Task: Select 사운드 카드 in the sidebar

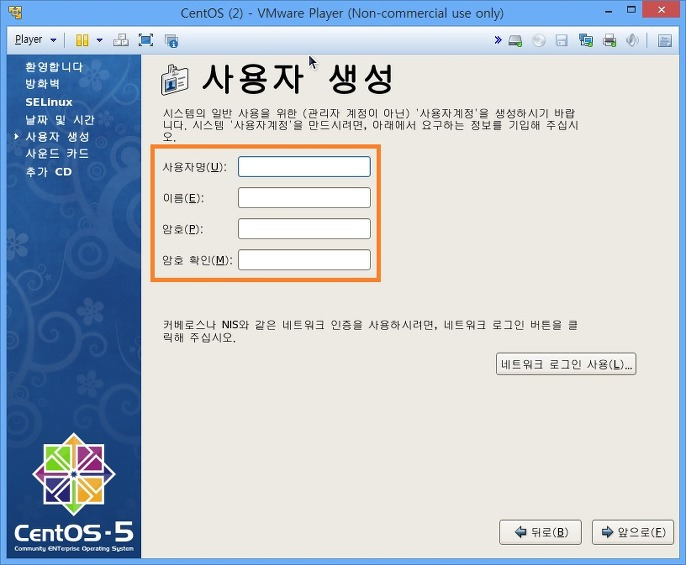Action: point(57,154)
